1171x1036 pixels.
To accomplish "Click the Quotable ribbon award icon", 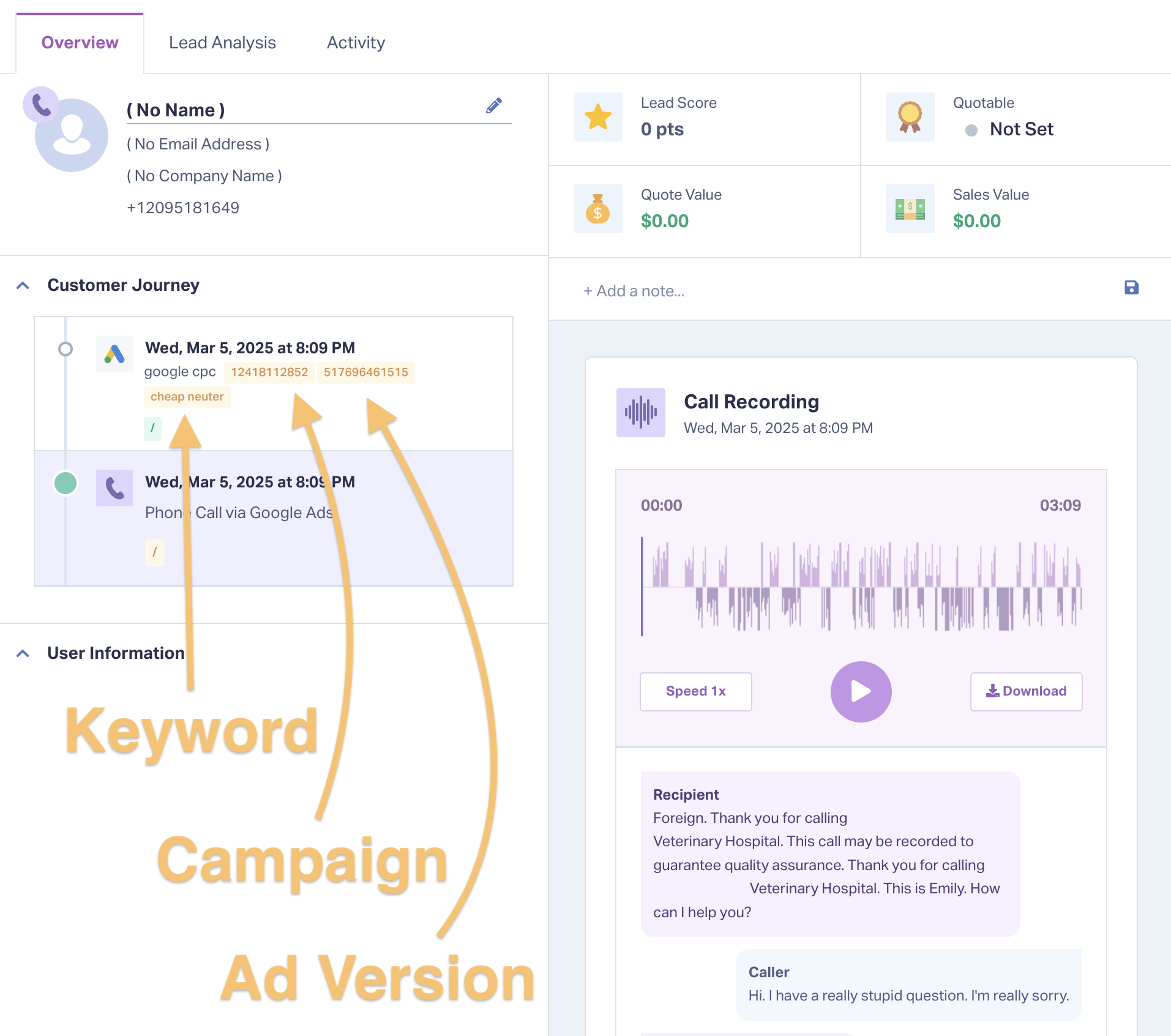I will click(910, 117).
